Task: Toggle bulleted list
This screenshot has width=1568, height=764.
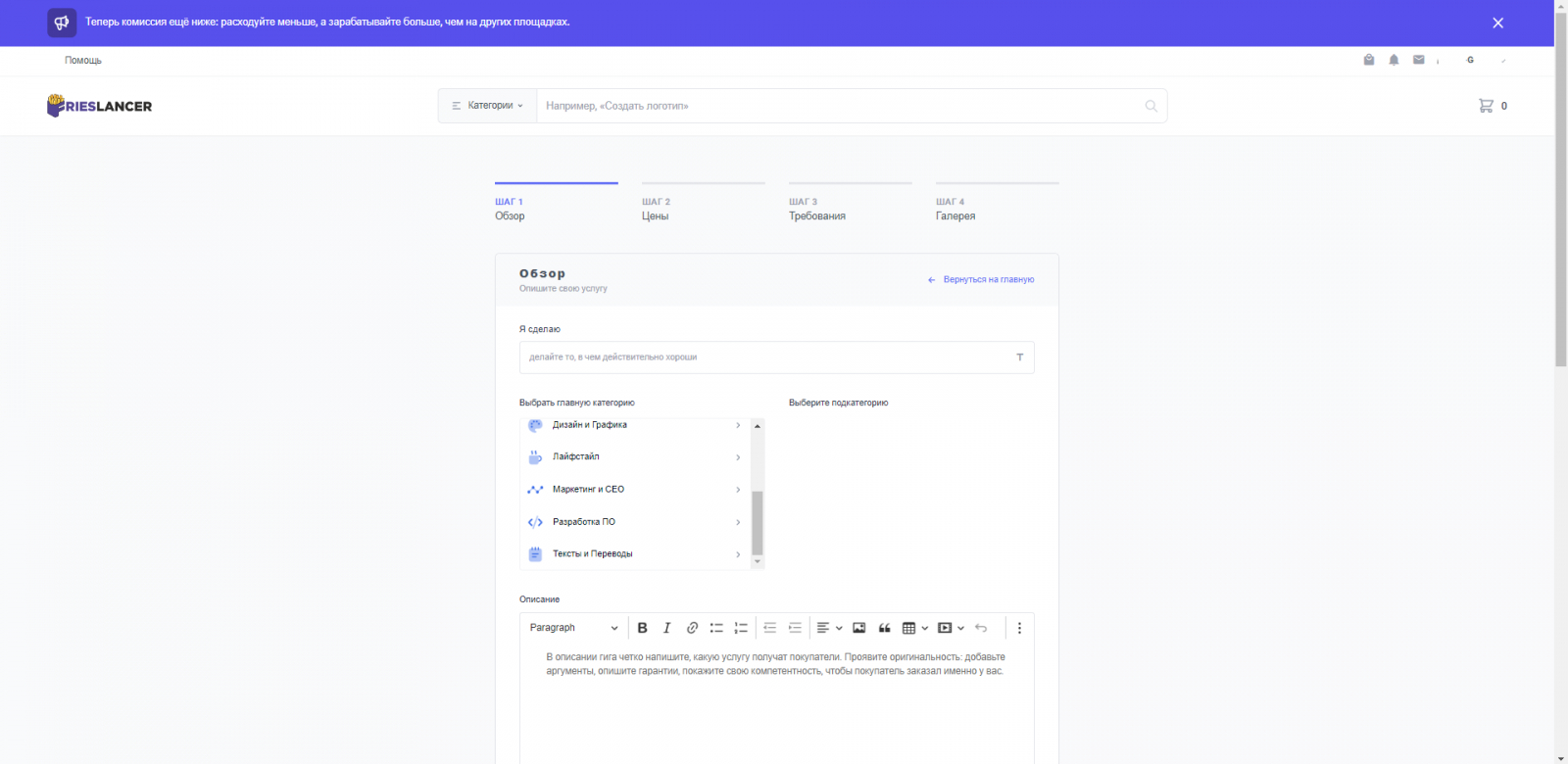Action: point(716,628)
